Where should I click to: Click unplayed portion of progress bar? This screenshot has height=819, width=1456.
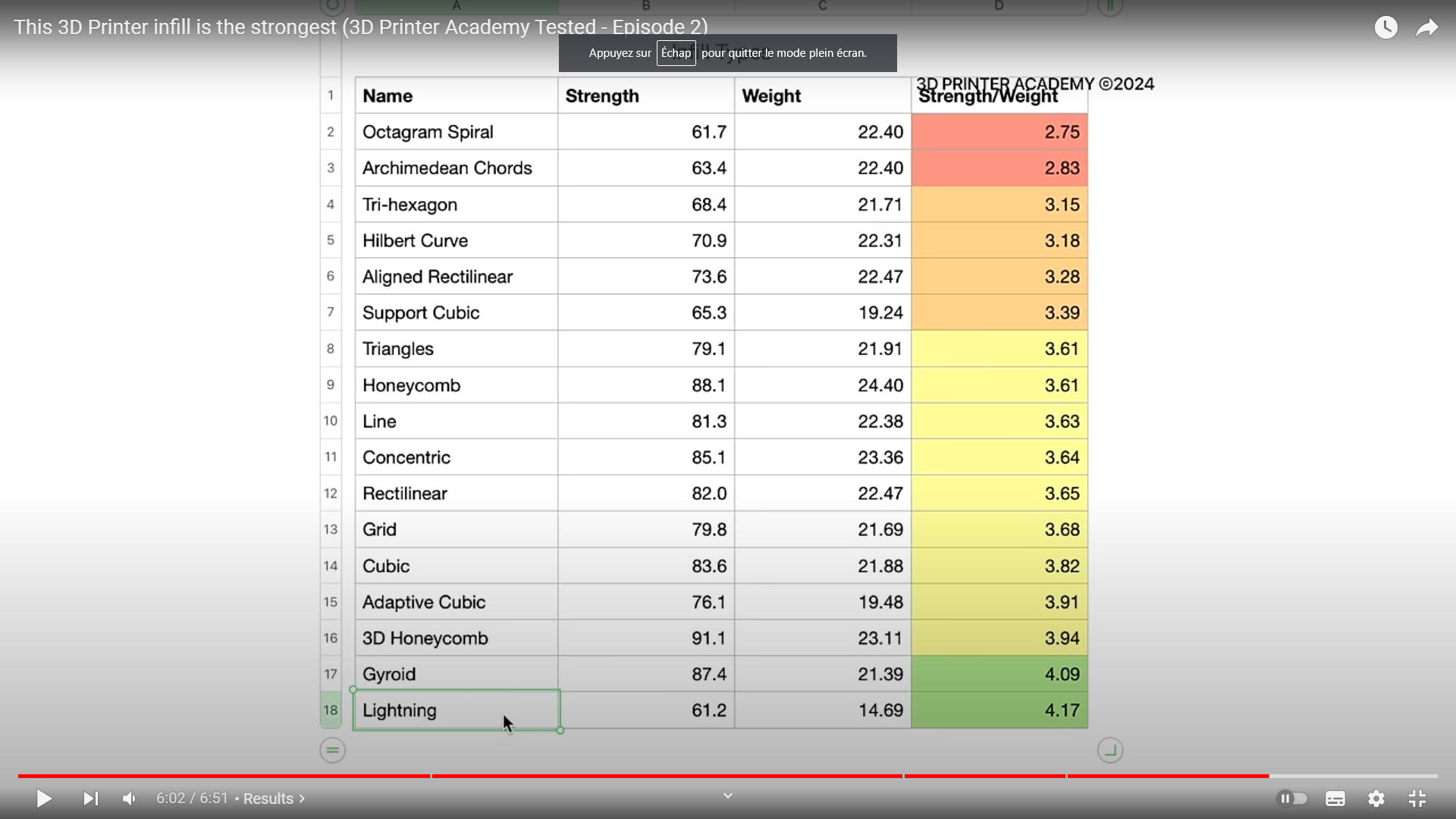pyautogui.click(x=1354, y=776)
